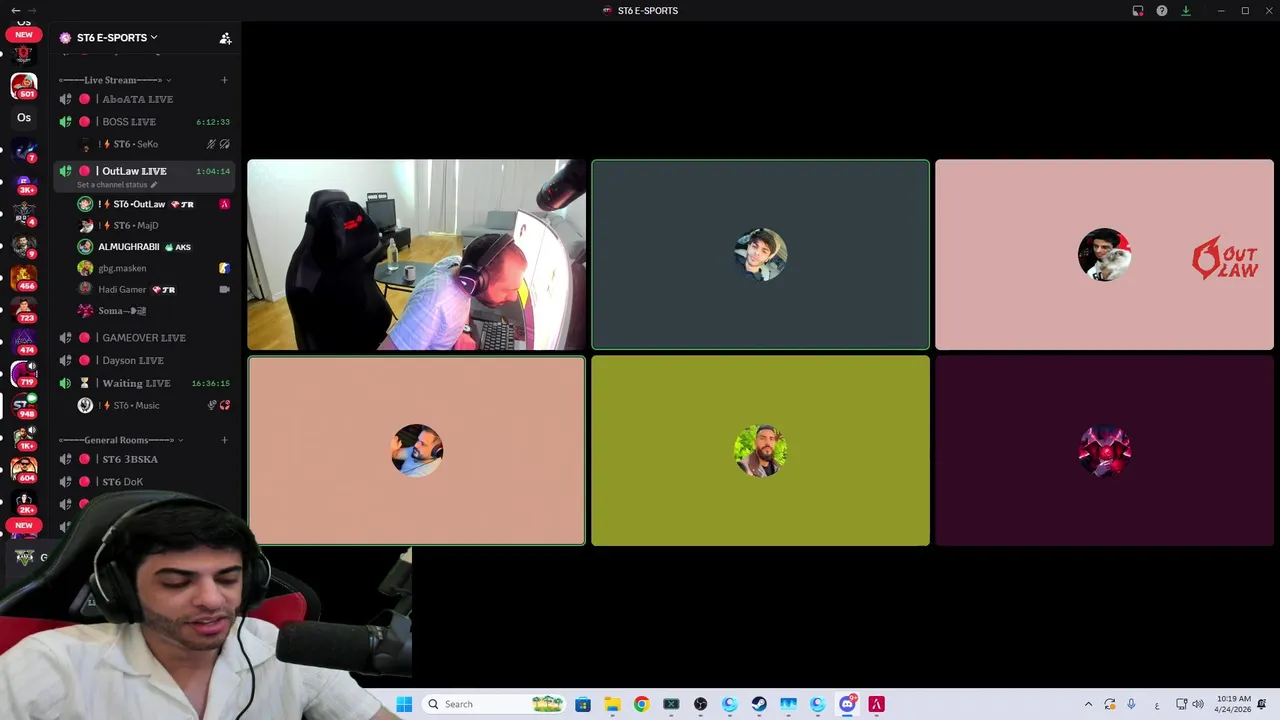Open the taskbar volume control
The width and height of the screenshot is (1280, 720).
(1198, 704)
